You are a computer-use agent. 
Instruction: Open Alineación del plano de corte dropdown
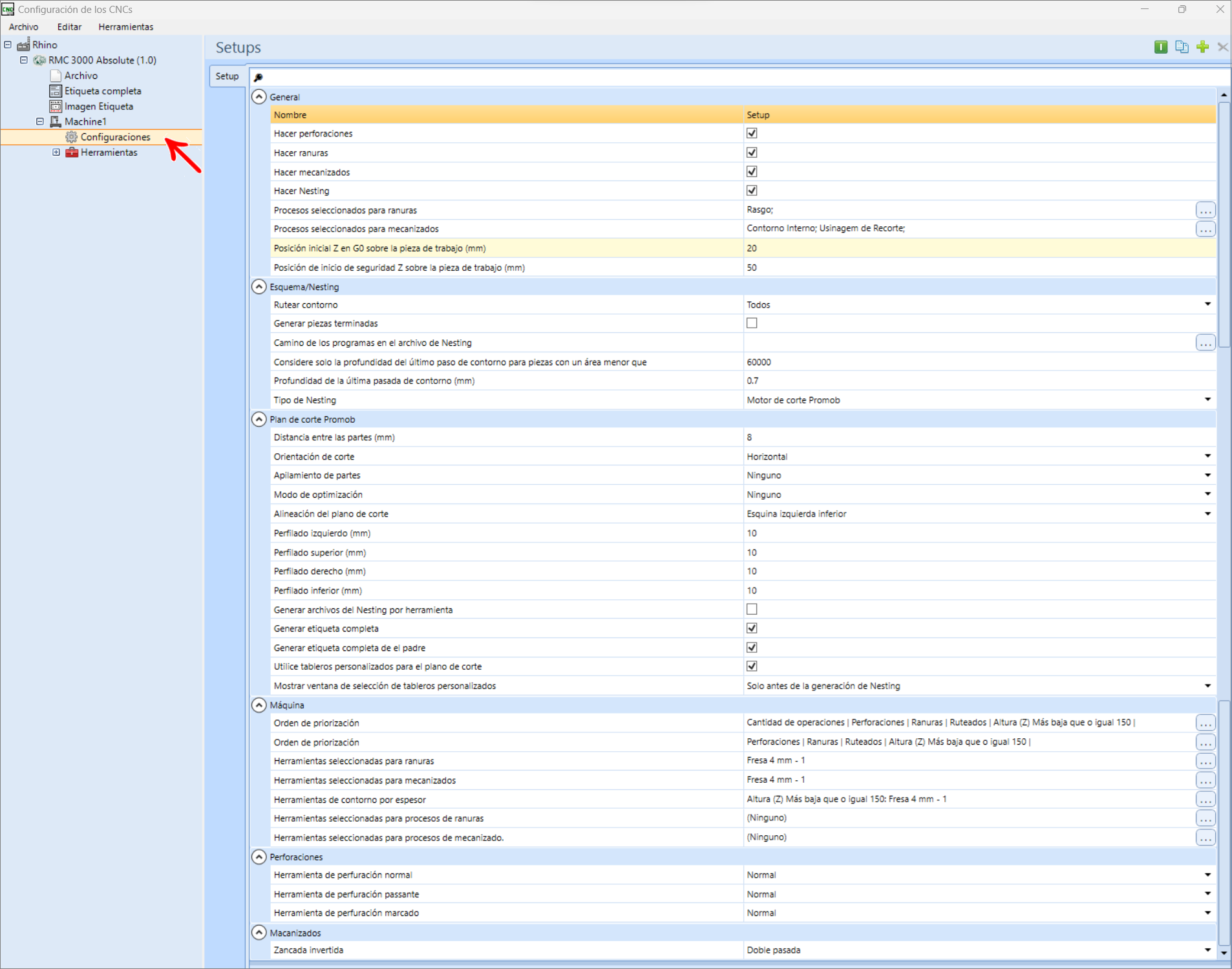1207,514
